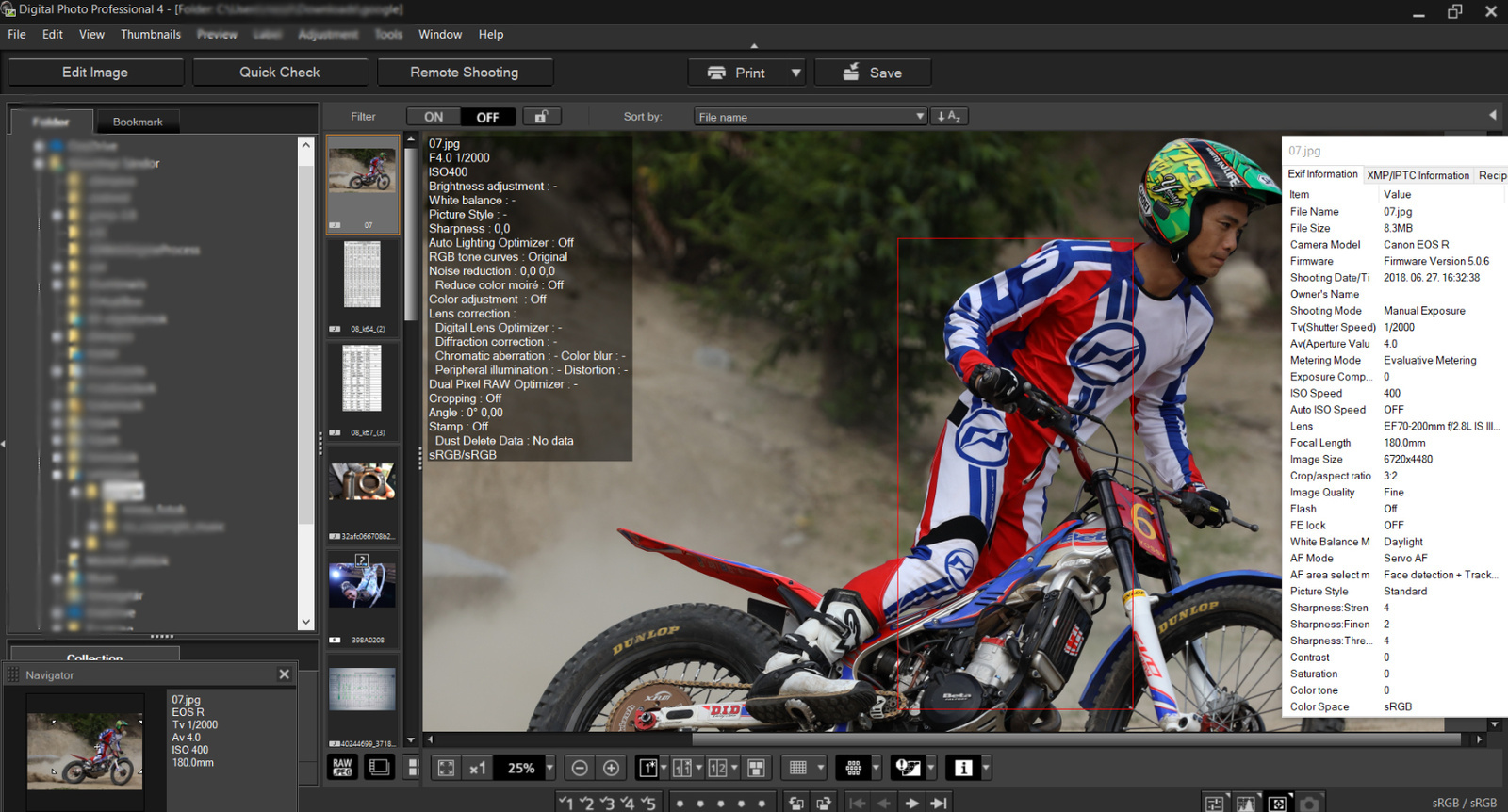Turn the filter ON
The width and height of the screenshot is (1508, 812).
point(434,117)
